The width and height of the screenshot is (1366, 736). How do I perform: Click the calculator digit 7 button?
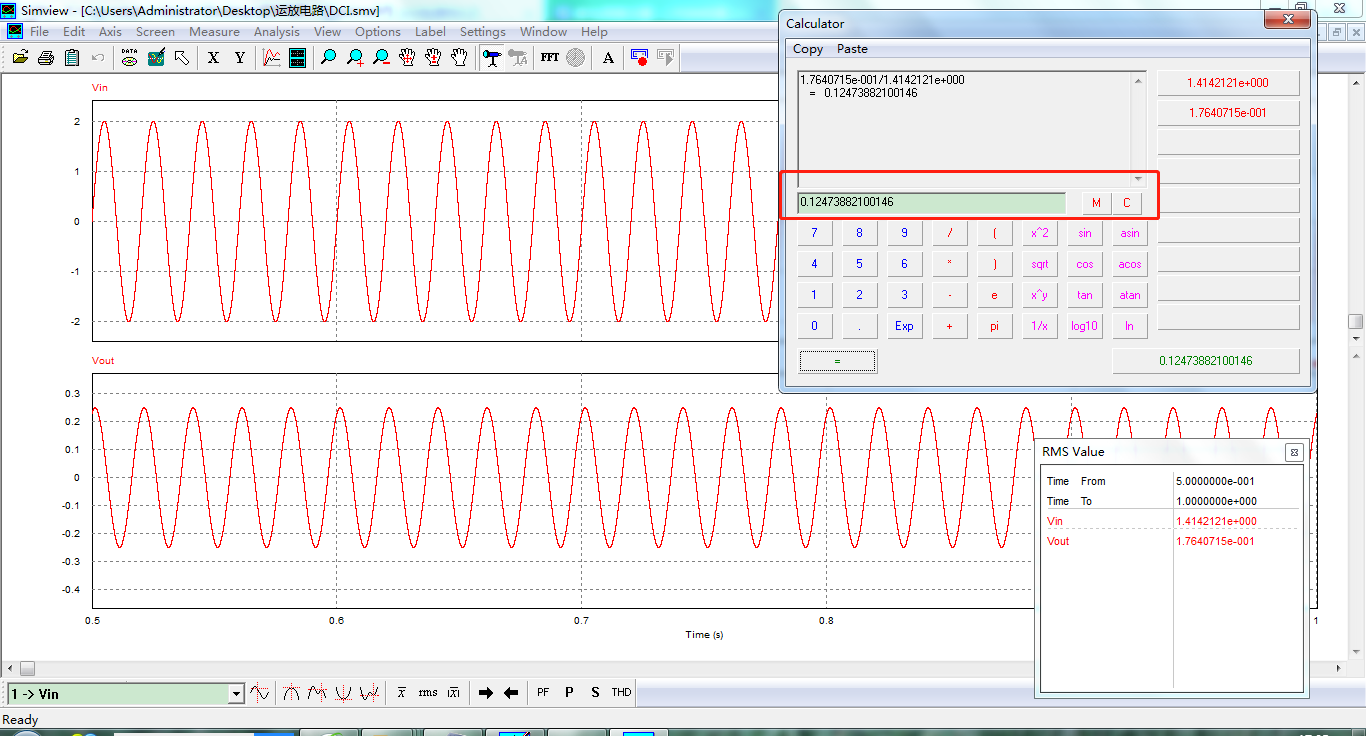tap(814, 234)
